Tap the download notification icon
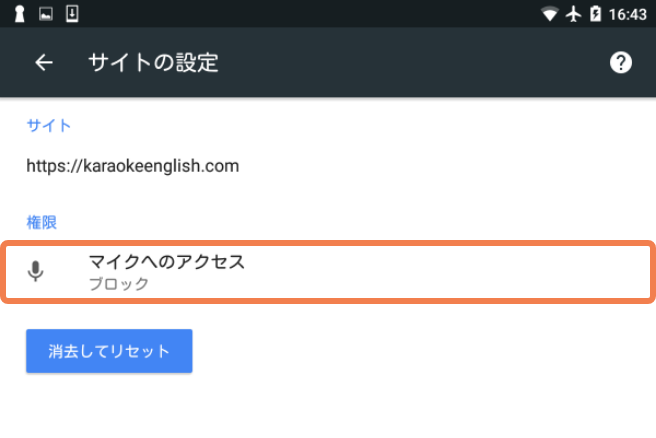Screen dimensions: 656x438 click(72, 13)
